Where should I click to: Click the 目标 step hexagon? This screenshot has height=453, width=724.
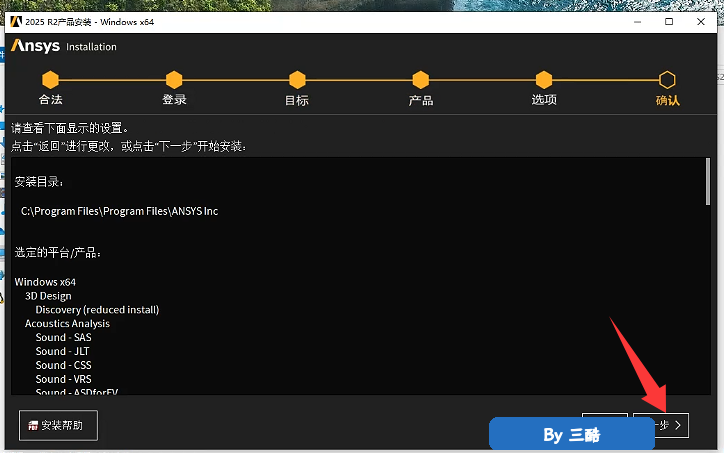[297, 79]
